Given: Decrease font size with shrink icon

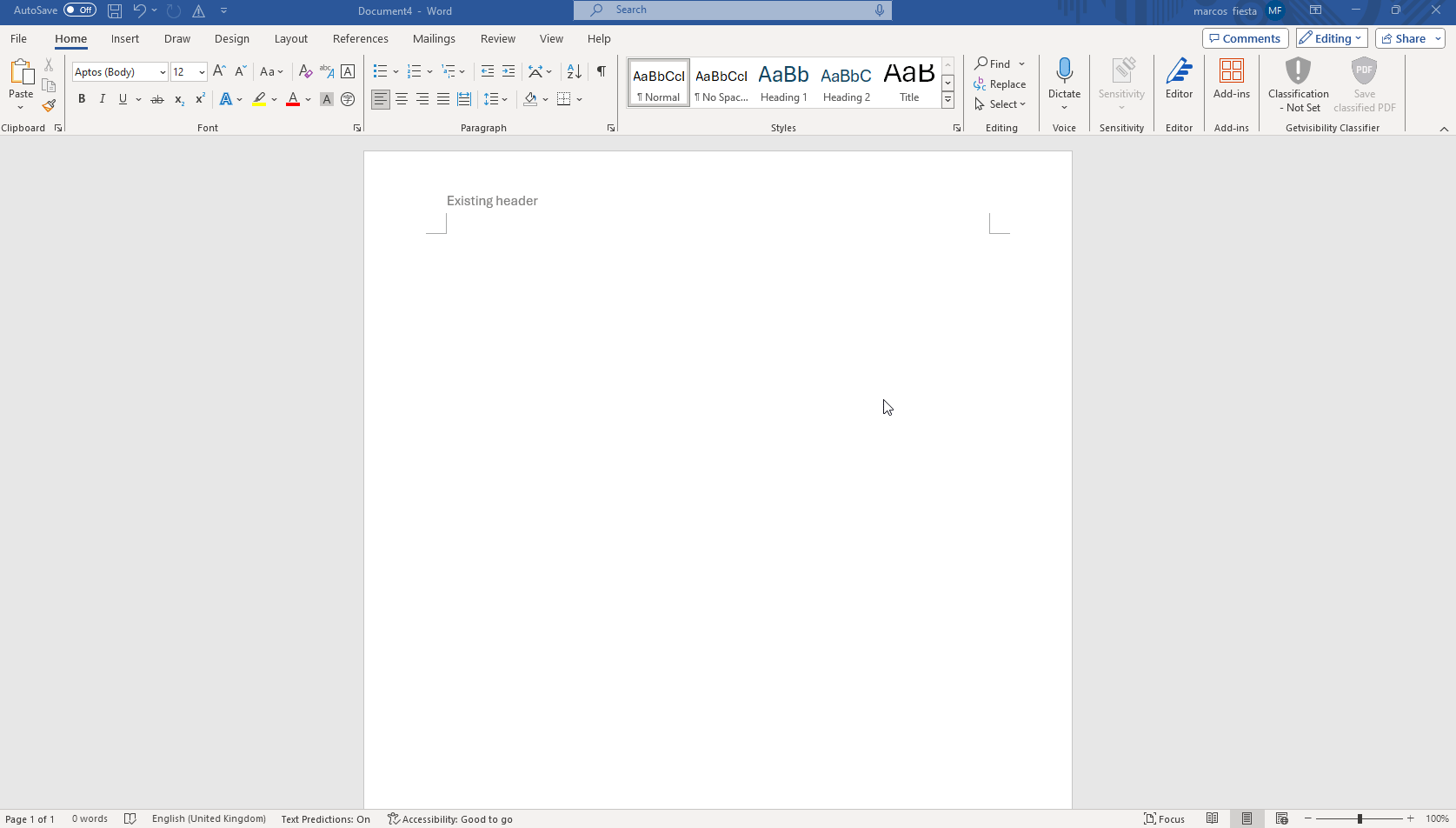Looking at the screenshot, I should click(241, 71).
